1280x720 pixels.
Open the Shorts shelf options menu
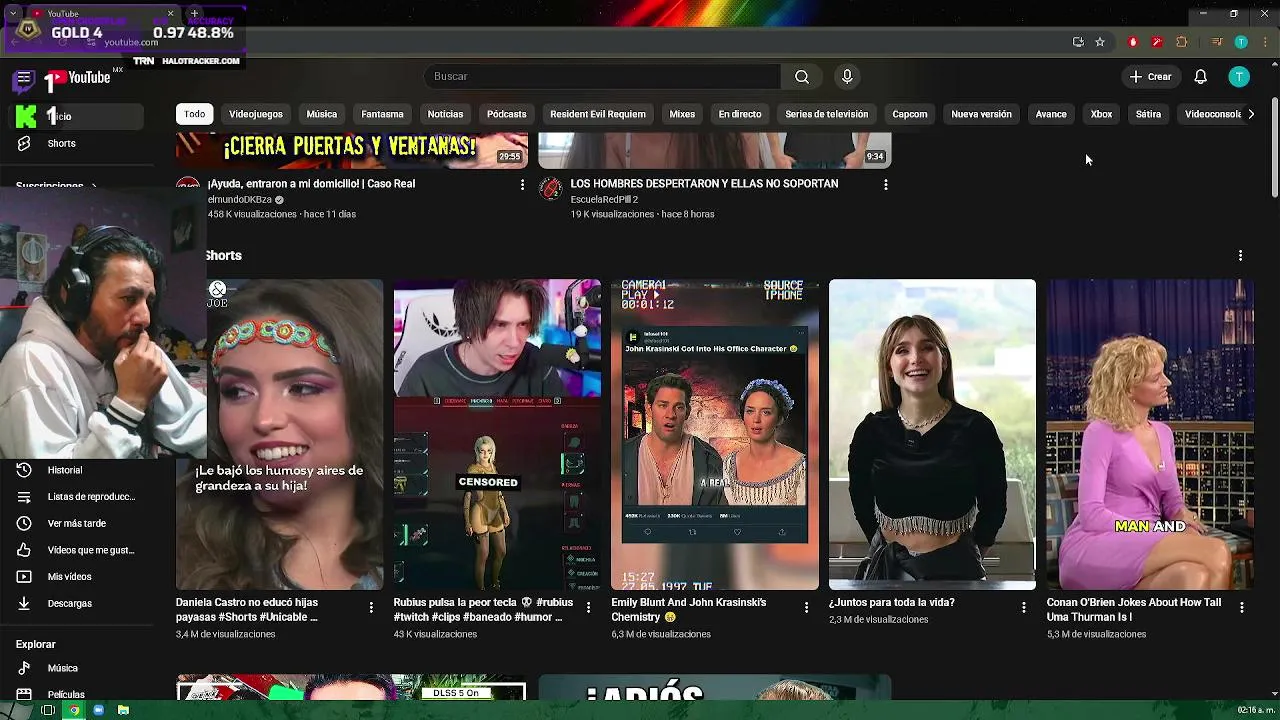[x=1240, y=256]
